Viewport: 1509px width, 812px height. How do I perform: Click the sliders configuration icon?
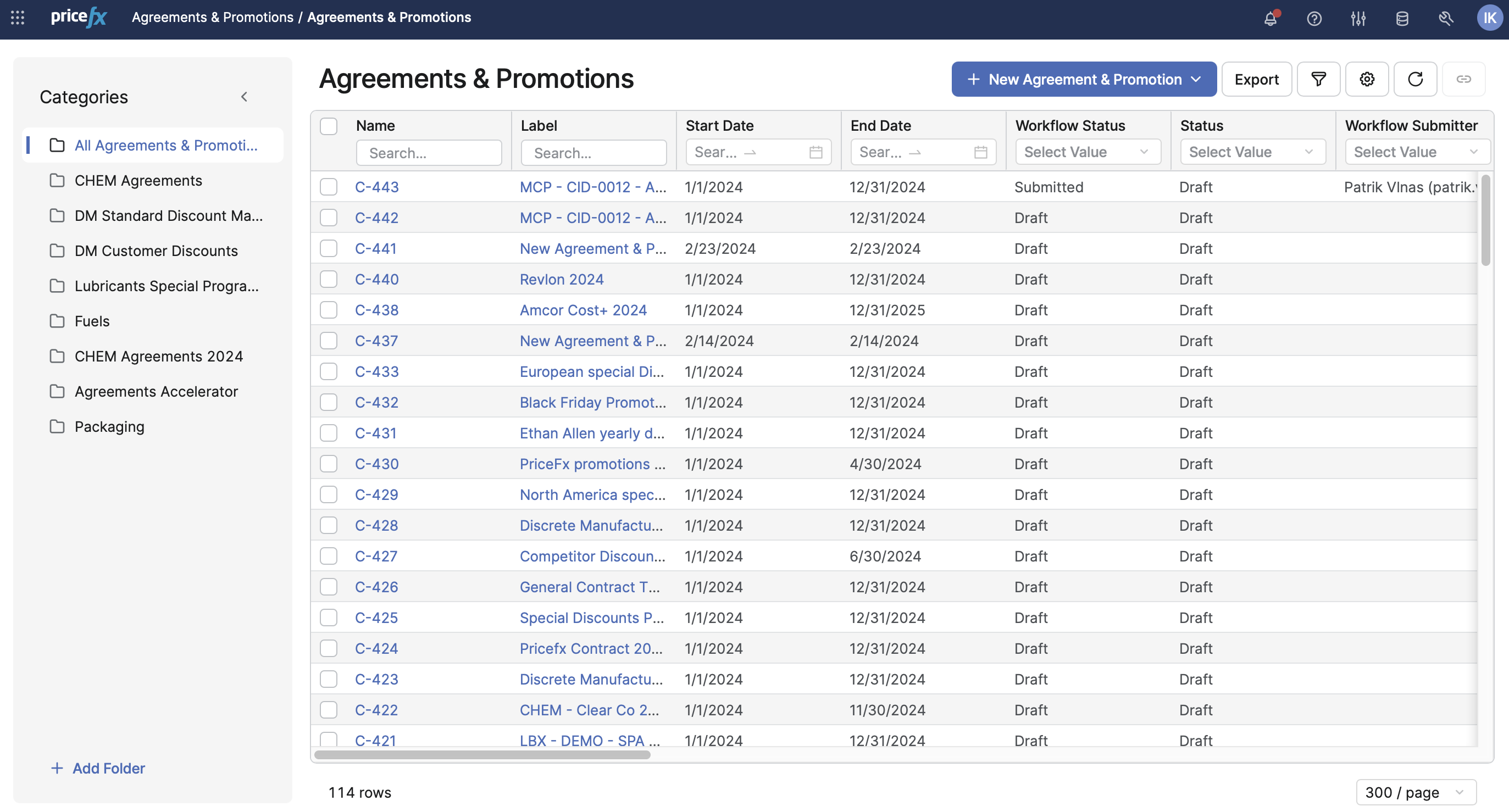pyautogui.click(x=1358, y=19)
